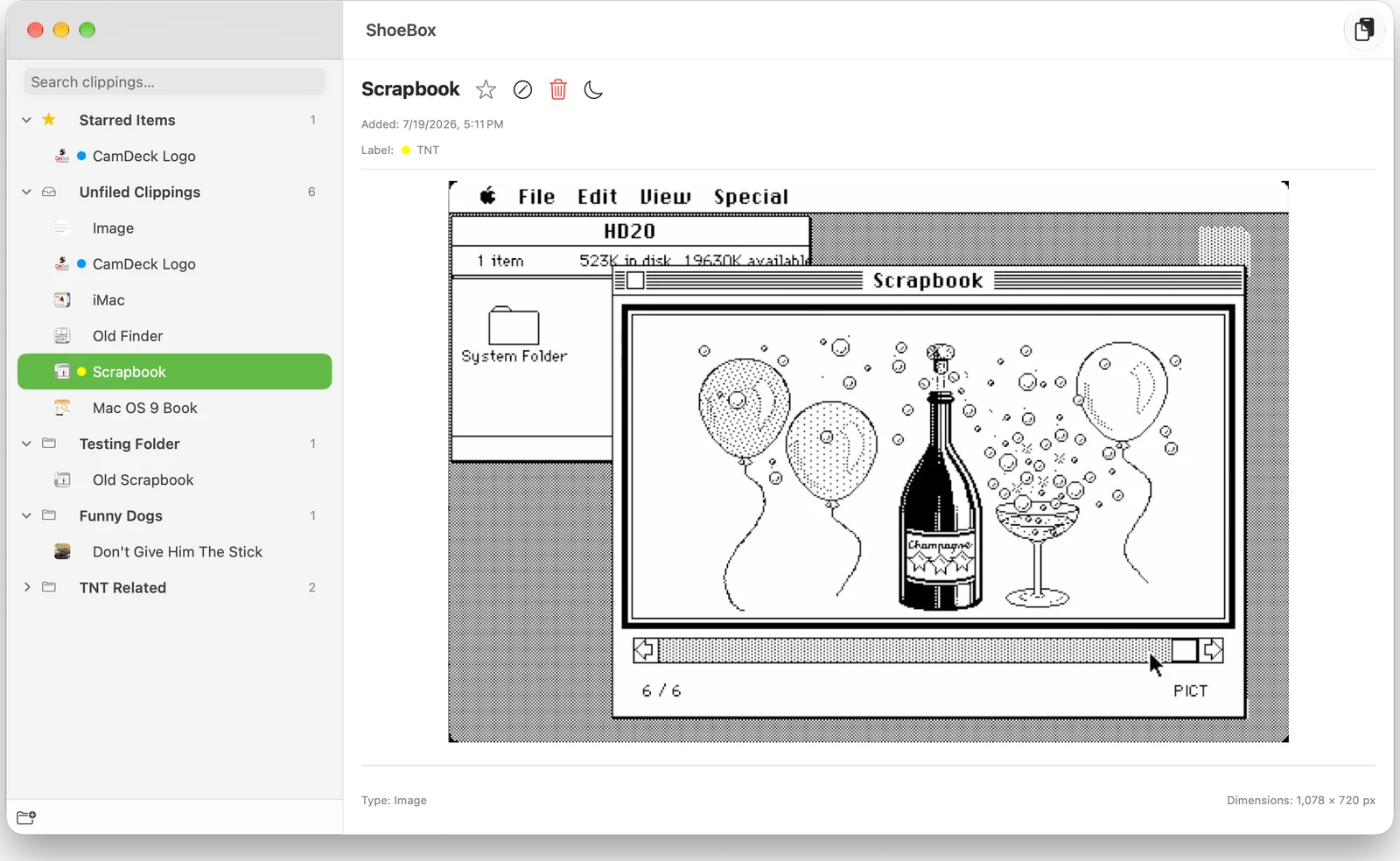This screenshot has width=1400, height=861.
Task: Select the TNT Related folder
Action: tap(122, 587)
